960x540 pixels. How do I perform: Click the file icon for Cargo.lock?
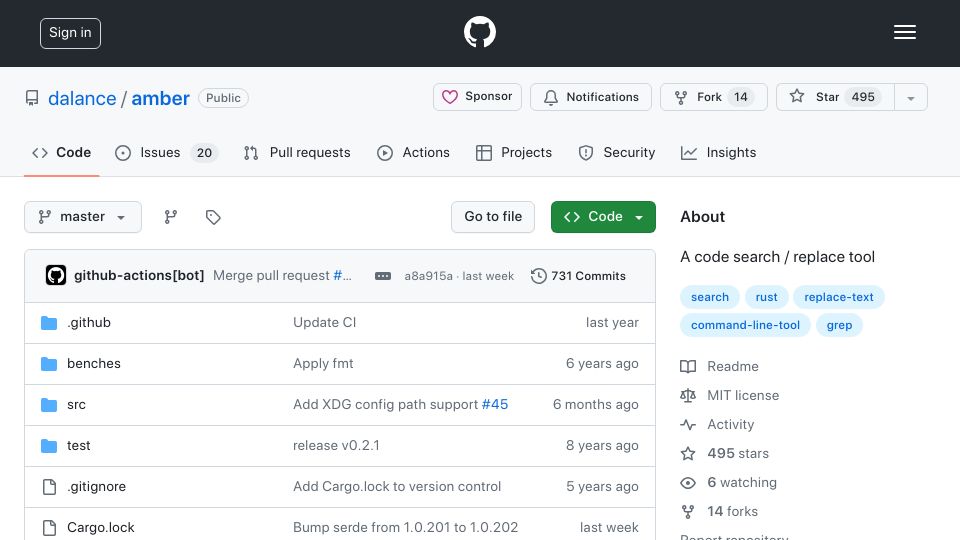click(x=49, y=528)
